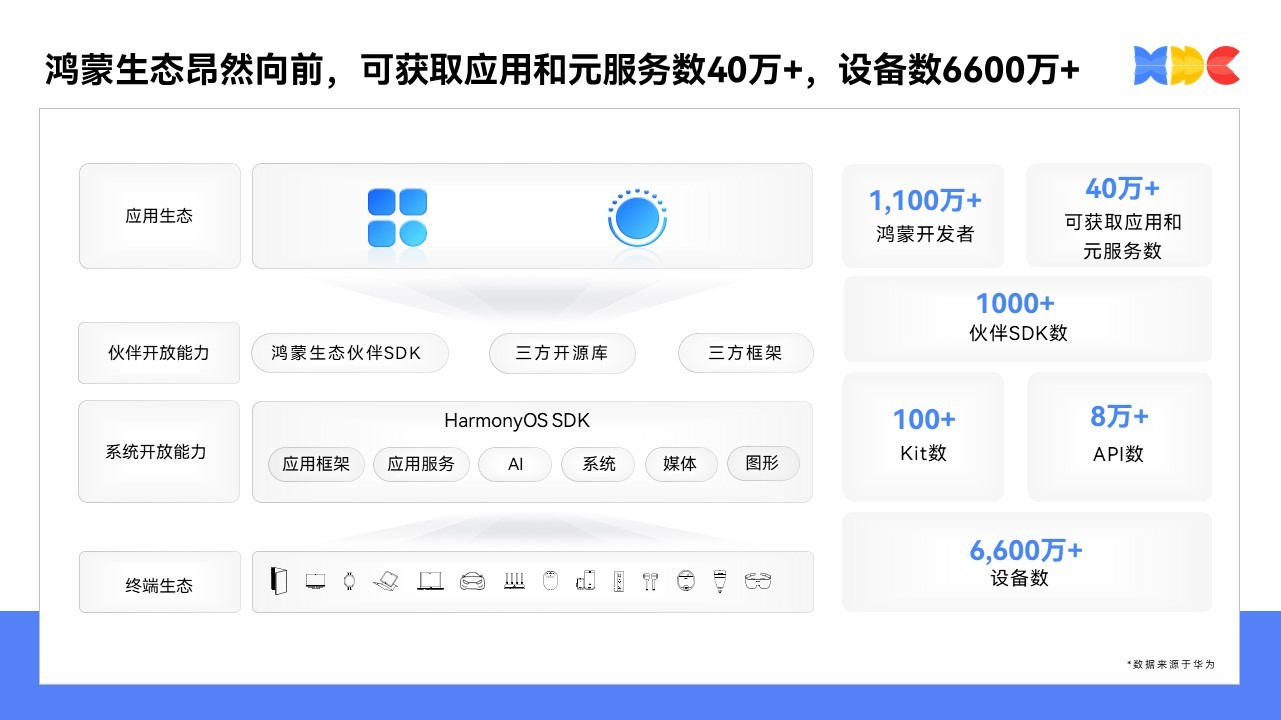This screenshot has width=1281, height=720.
Task: Click the 可获取应用和元服务数 card caption
Action: (x=1122, y=237)
